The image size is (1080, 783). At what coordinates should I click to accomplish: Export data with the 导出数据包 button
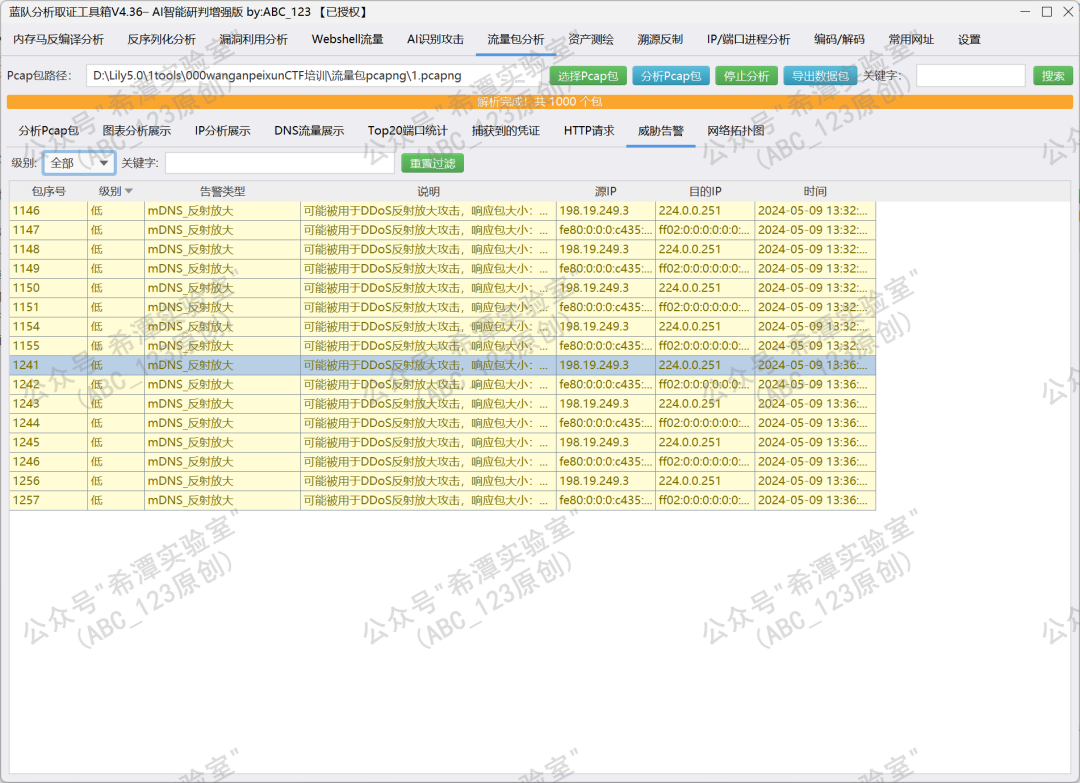pyautogui.click(x=820, y=76)
